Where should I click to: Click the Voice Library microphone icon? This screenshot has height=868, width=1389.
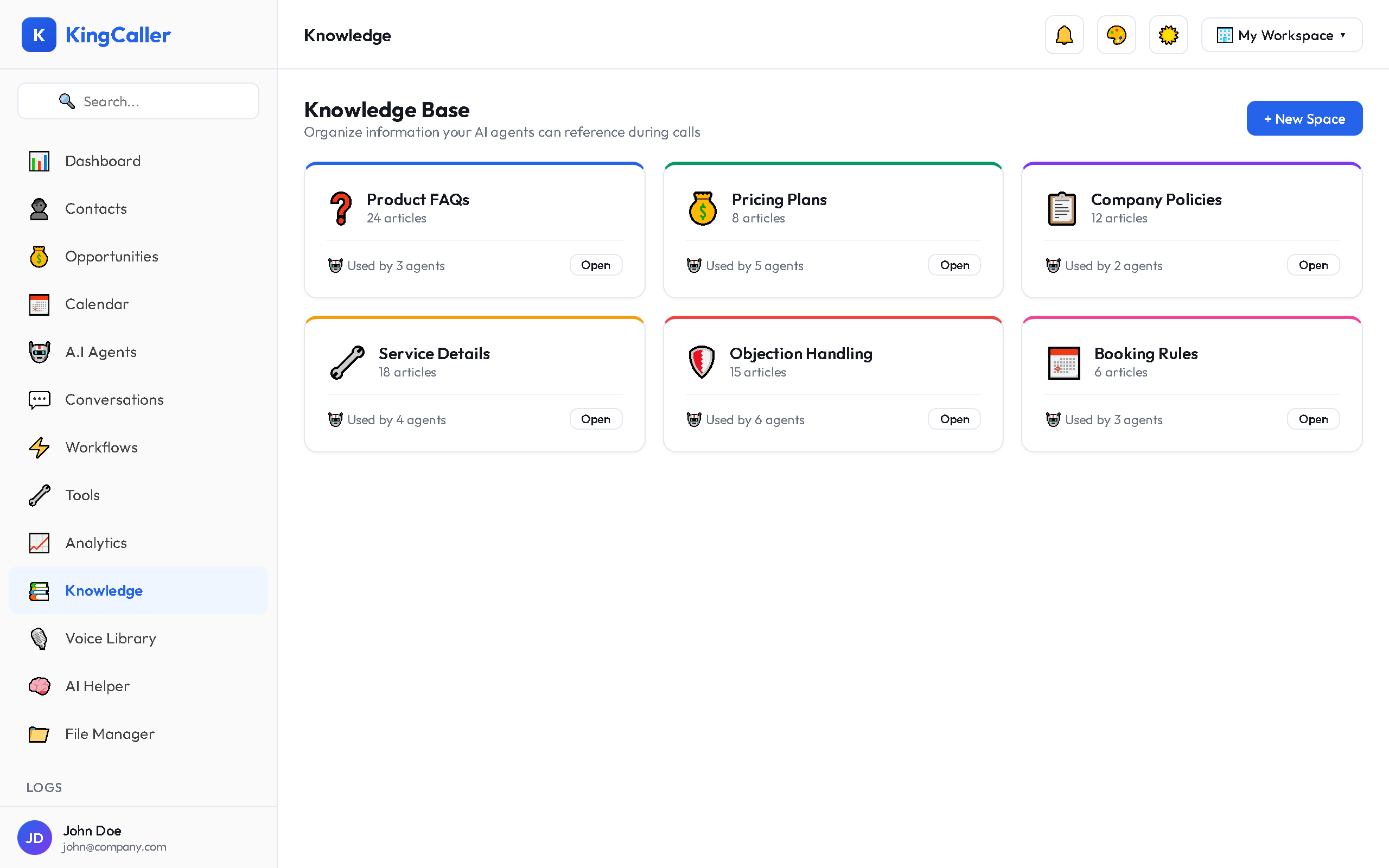[x=39, y=639]
